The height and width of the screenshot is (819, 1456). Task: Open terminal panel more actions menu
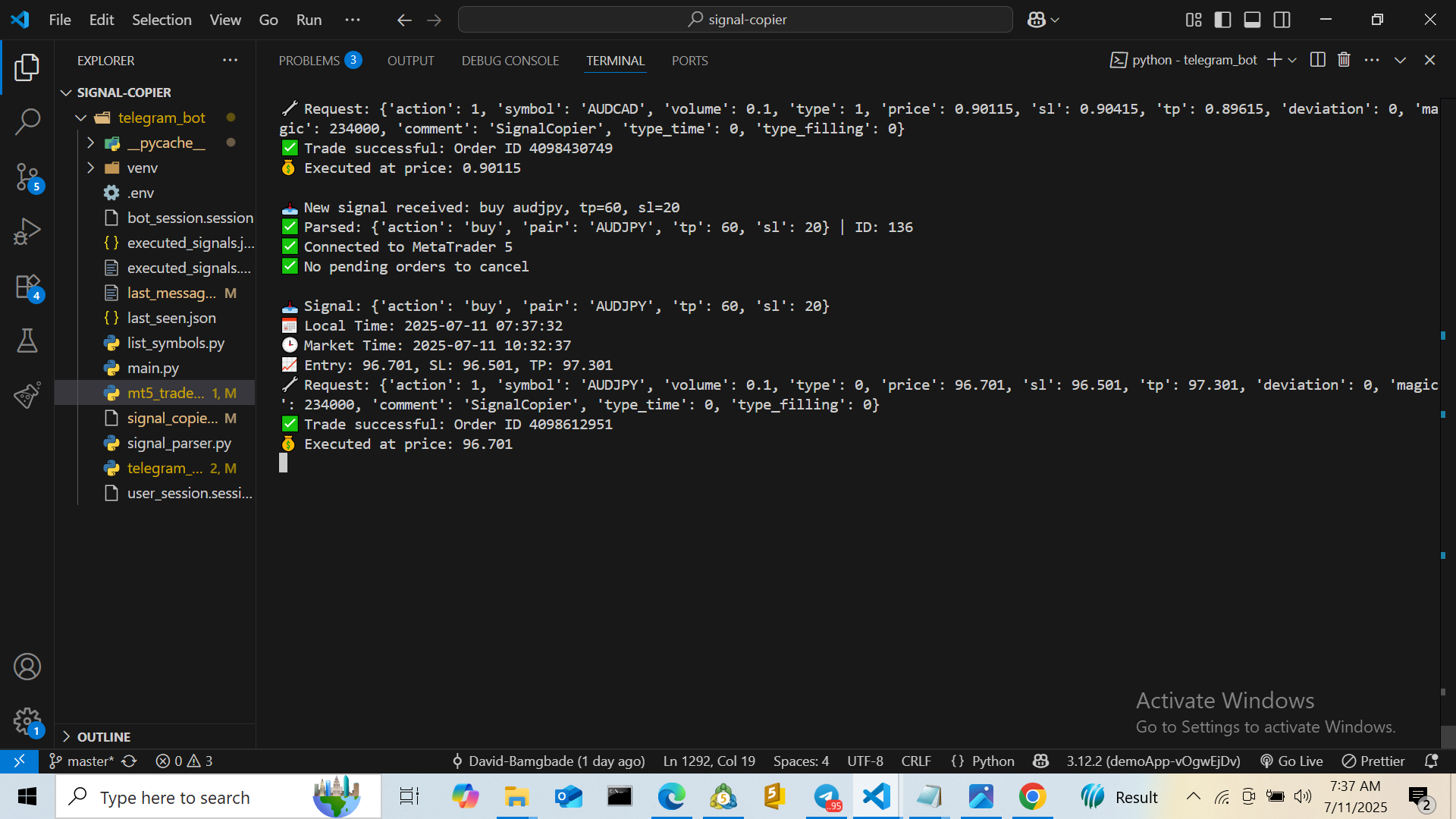pos(1372,60)
